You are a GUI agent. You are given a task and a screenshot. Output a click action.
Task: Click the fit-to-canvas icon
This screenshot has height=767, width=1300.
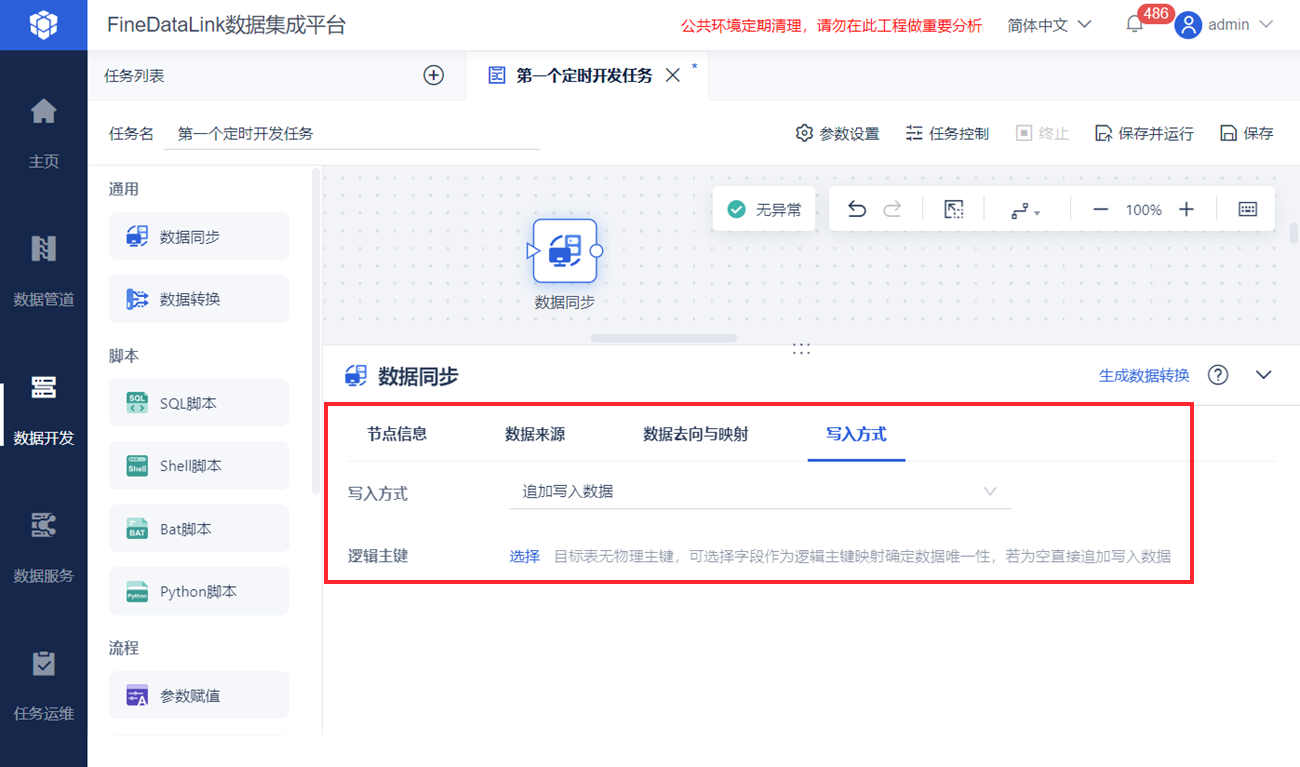pyautogui.click(x=954, y=209)
